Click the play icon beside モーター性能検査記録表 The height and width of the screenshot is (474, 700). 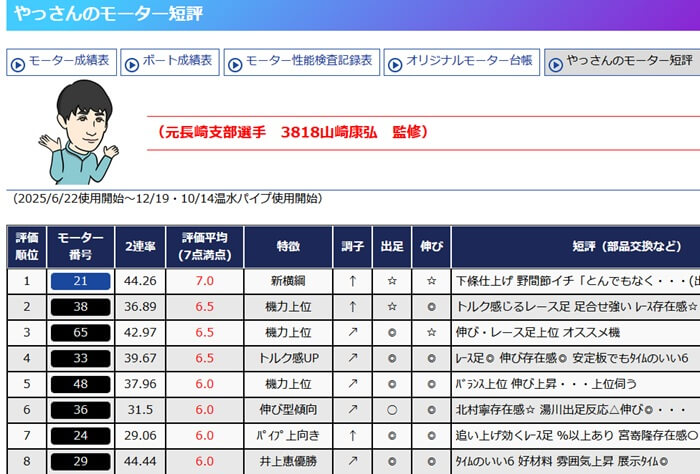point(236,62)
